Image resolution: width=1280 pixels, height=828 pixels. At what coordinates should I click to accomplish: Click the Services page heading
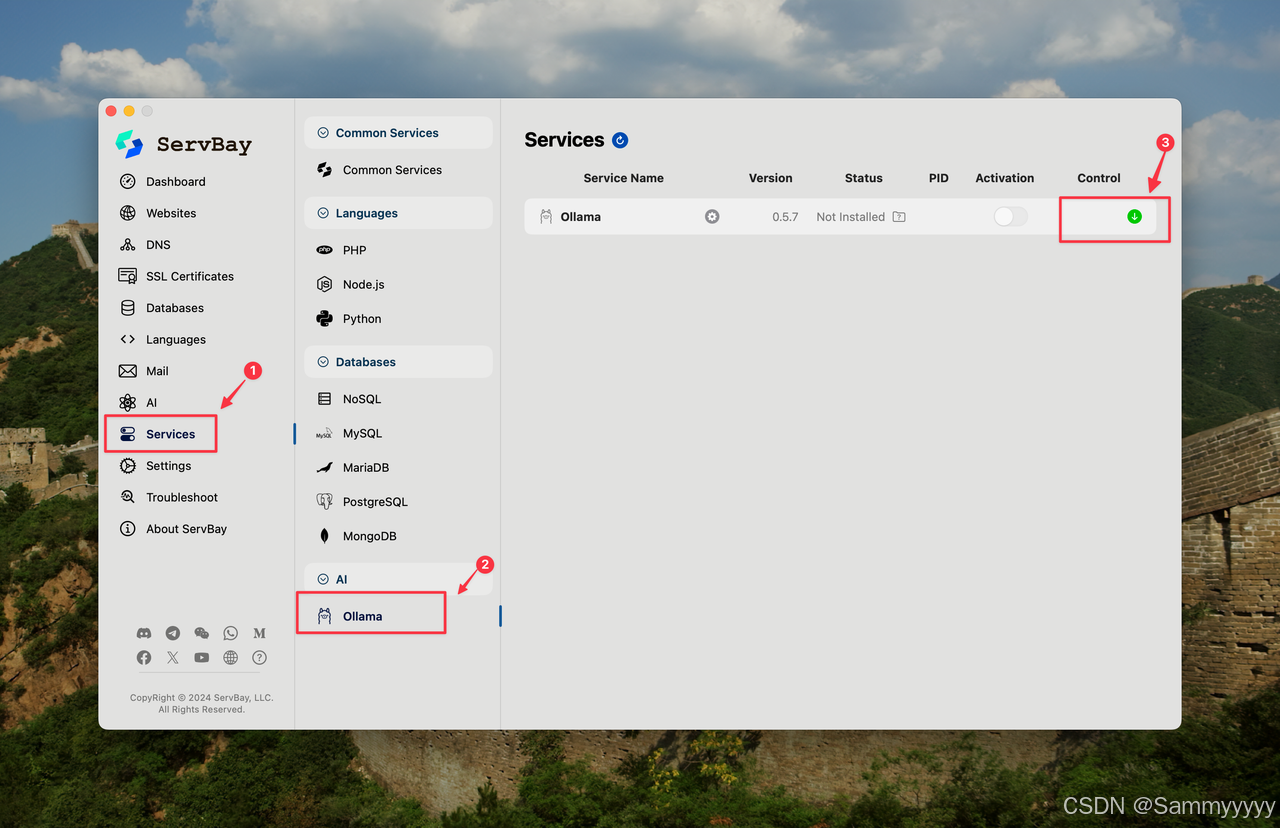click(564, 140)
